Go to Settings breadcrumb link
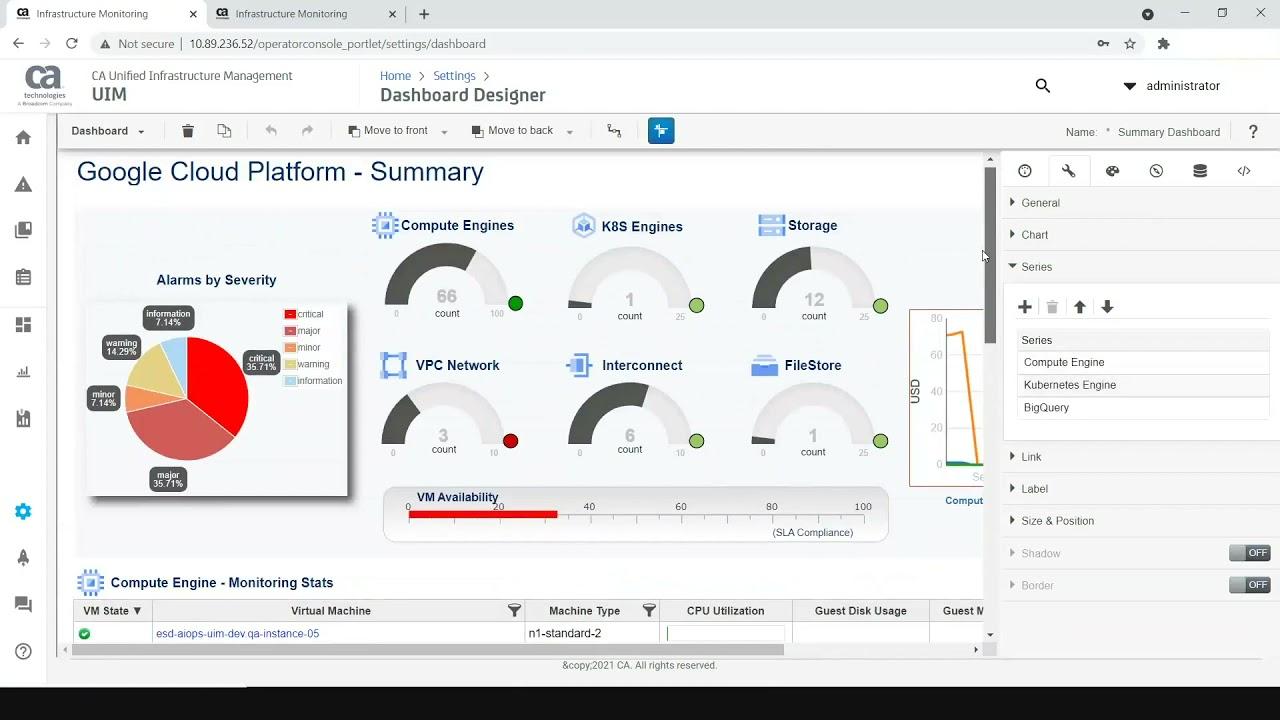This screenshot has width=1280, height=720. click(x=454, y=76)
